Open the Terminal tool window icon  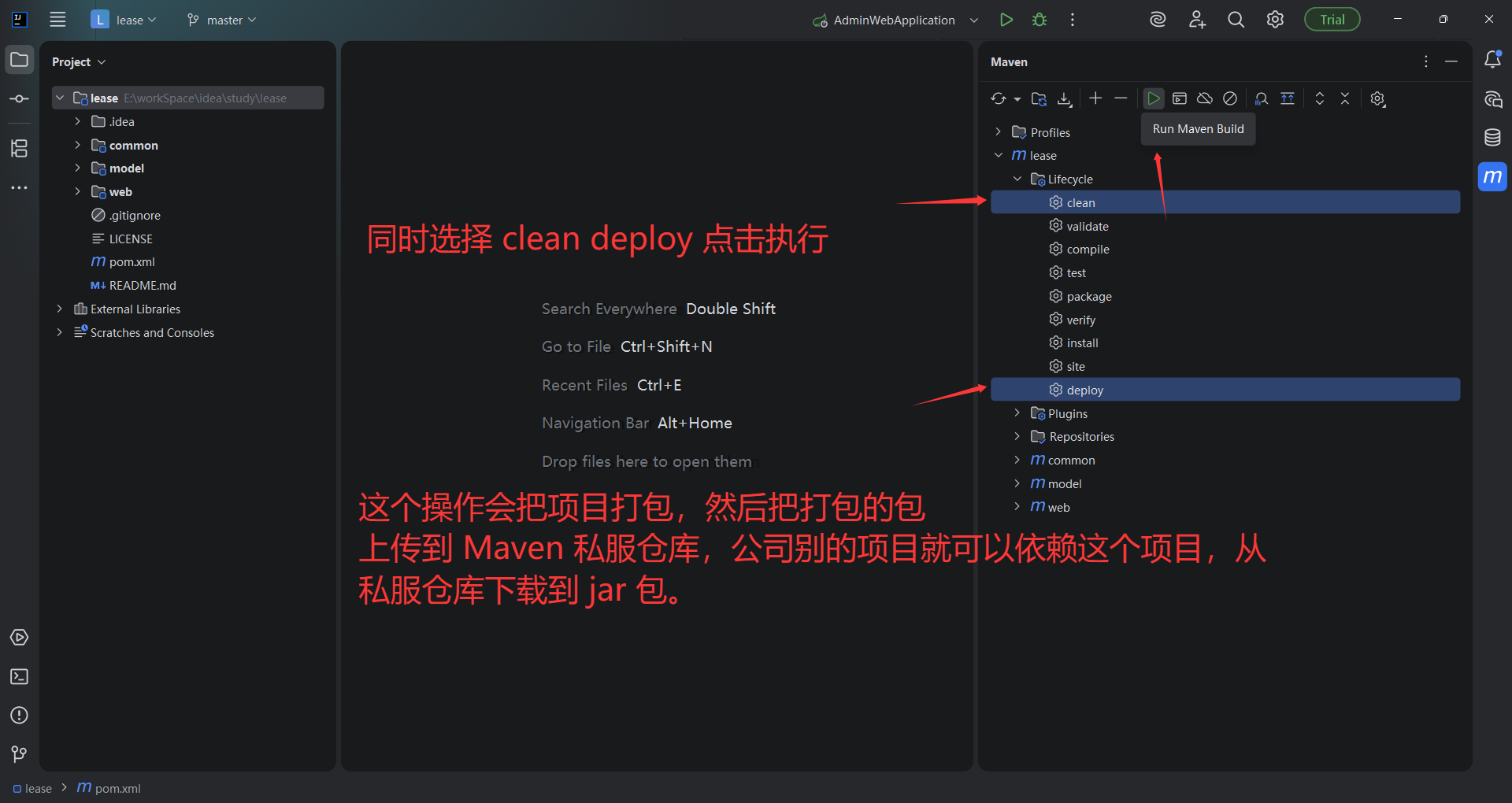20,676
